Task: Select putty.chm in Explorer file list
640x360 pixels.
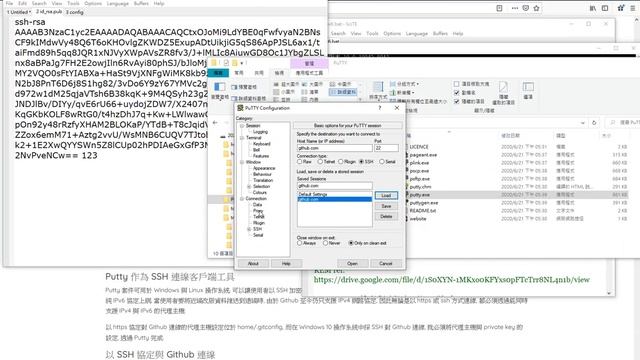Action: pos(420,187)
